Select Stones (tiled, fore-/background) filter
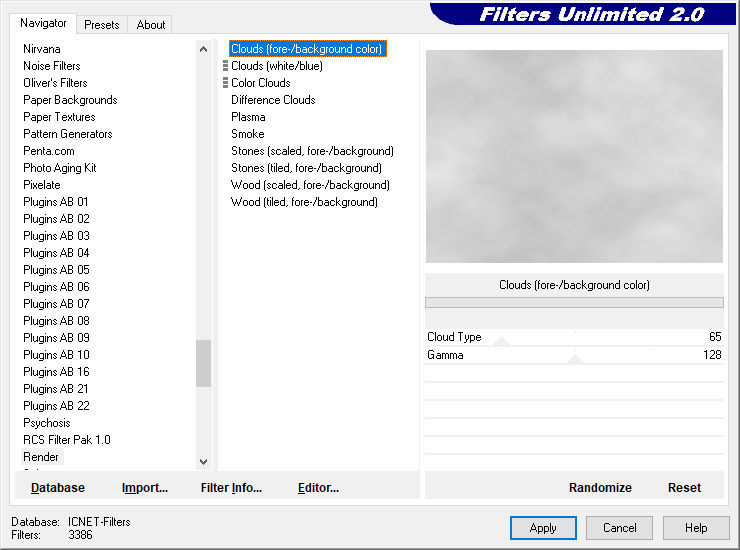The height and width of the screenshot is (550, 740). [x=306, y=168]
